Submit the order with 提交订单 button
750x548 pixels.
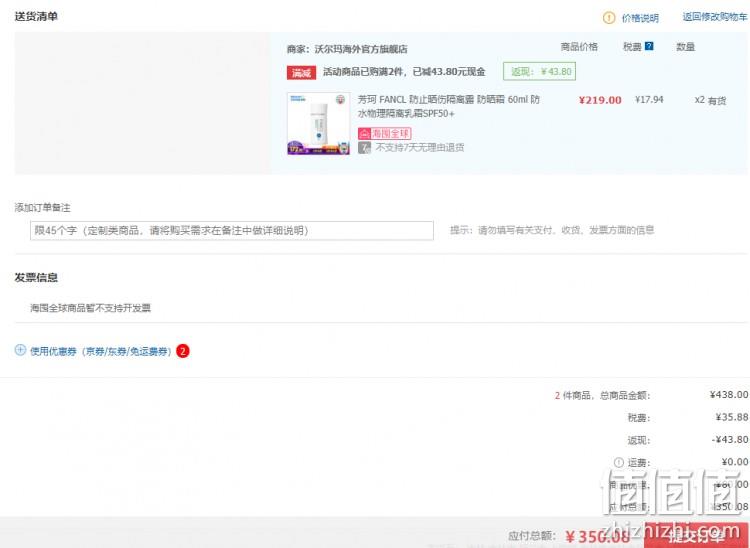[x=696, y=535]
